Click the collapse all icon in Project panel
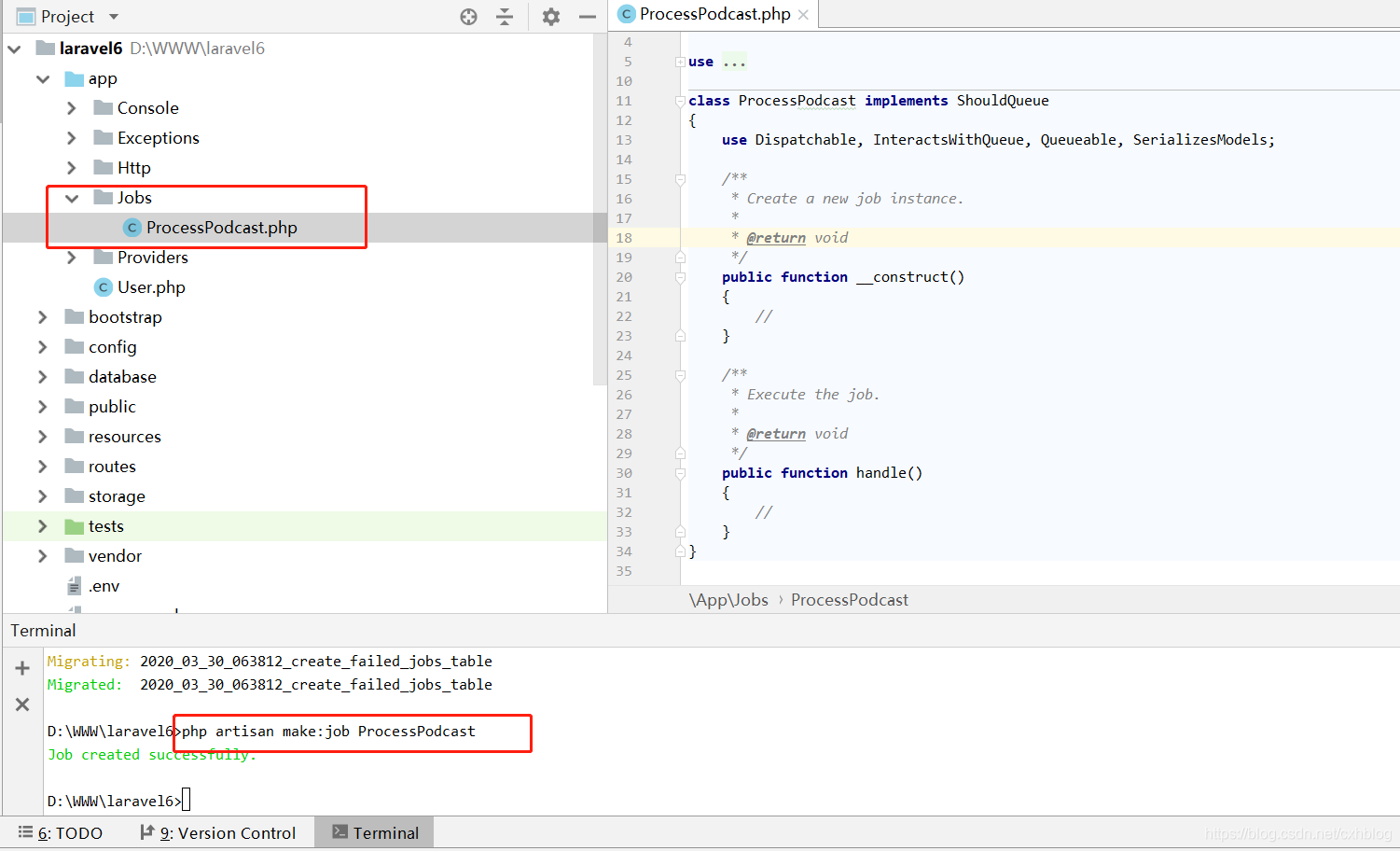The width and height of the screenshot is (1400, 851). click(505, 16)
